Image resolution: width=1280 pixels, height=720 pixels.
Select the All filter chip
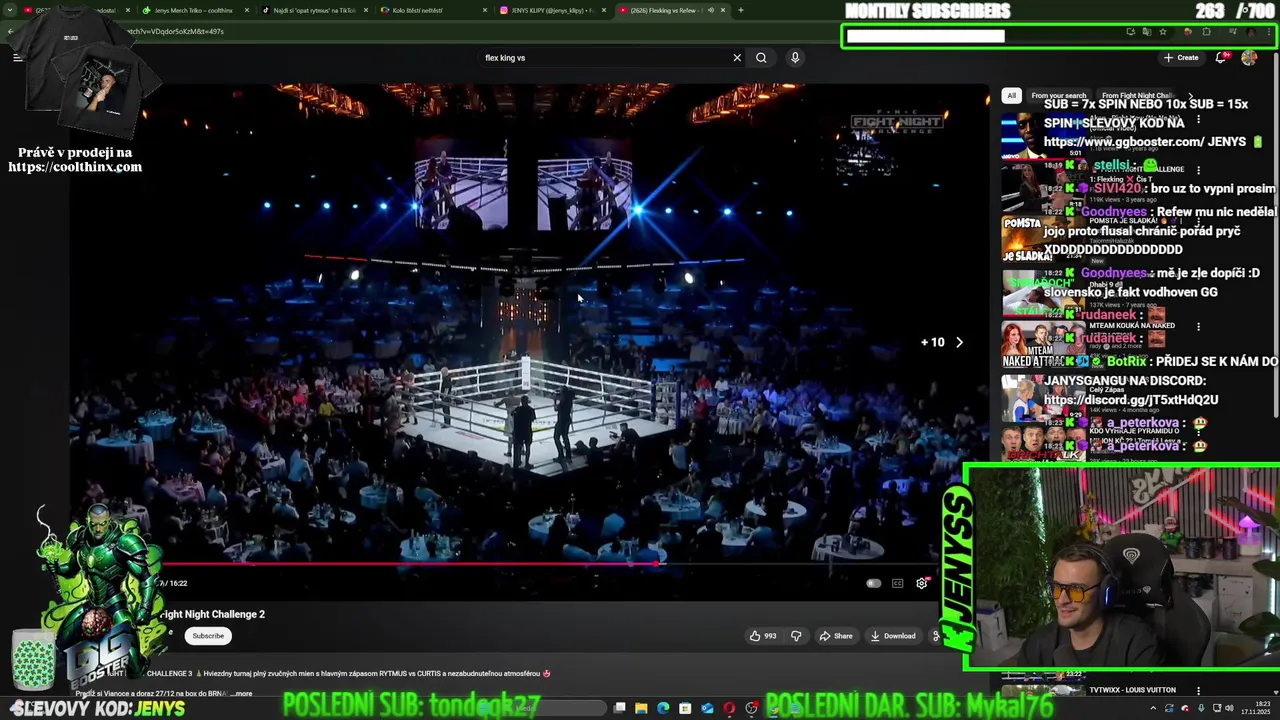[x=1011, y=96]
